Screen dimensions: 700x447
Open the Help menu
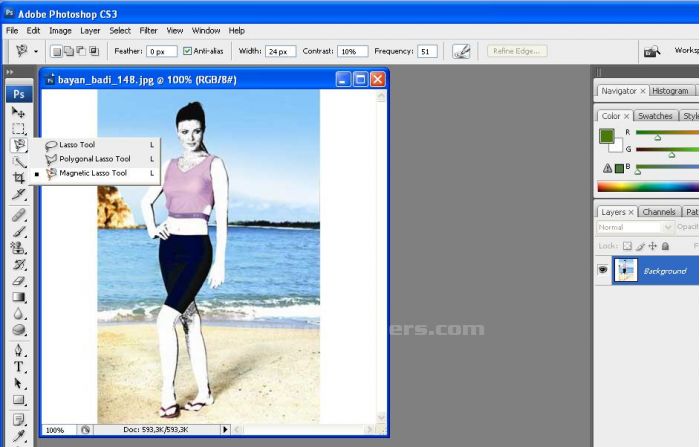coord(237,31)
